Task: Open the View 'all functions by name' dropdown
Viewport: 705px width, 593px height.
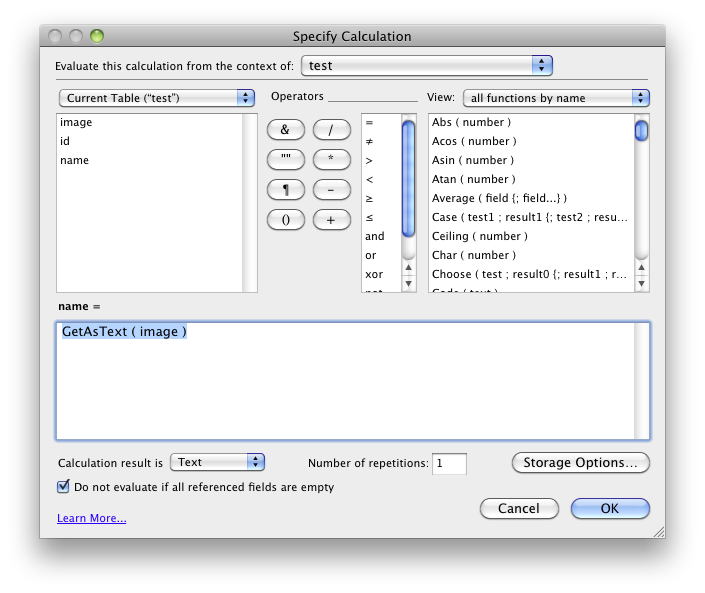Action: coord(556,98)
